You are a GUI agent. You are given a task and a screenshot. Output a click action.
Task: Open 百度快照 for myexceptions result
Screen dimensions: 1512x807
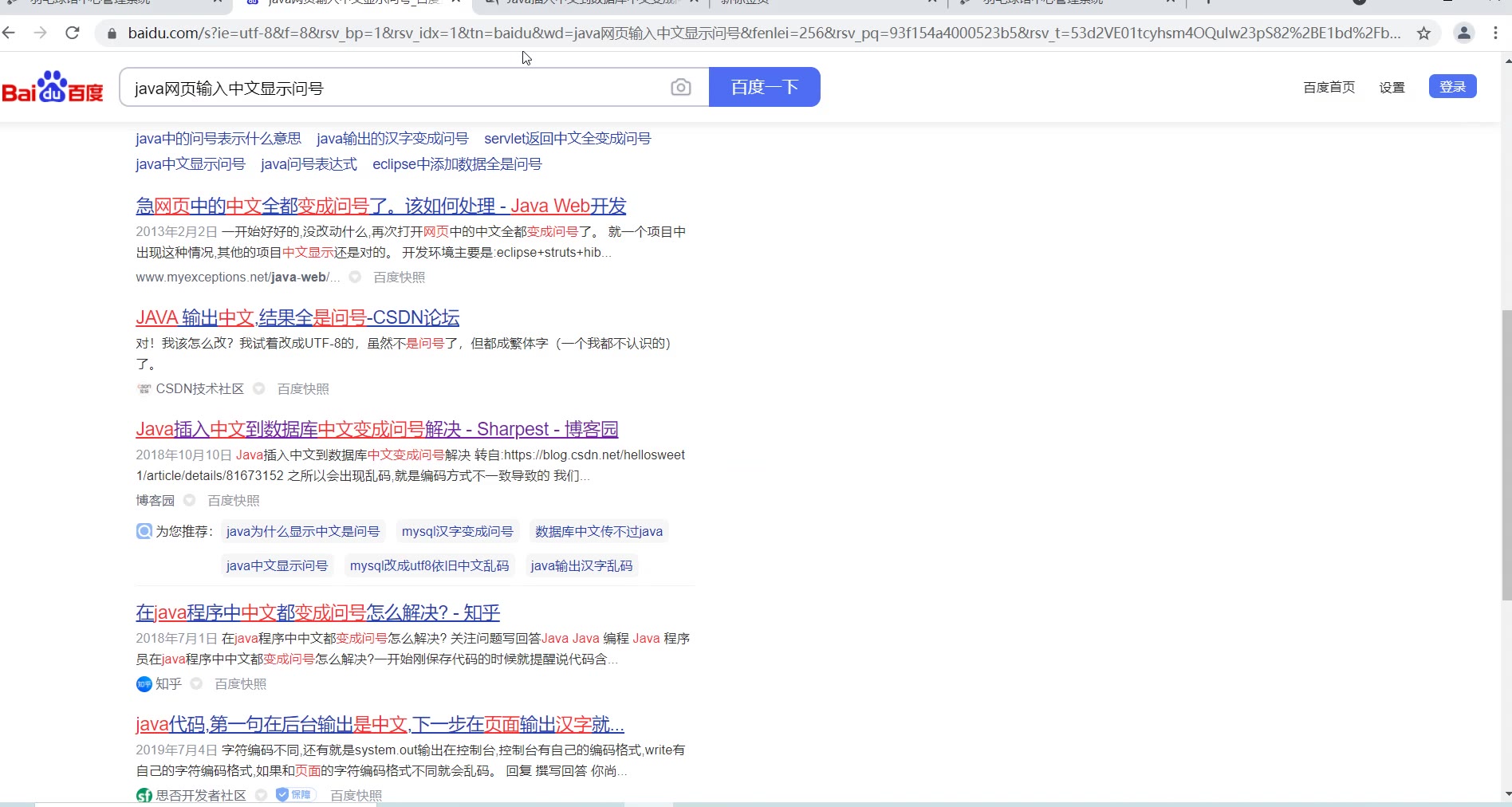[x=400, y=277]
